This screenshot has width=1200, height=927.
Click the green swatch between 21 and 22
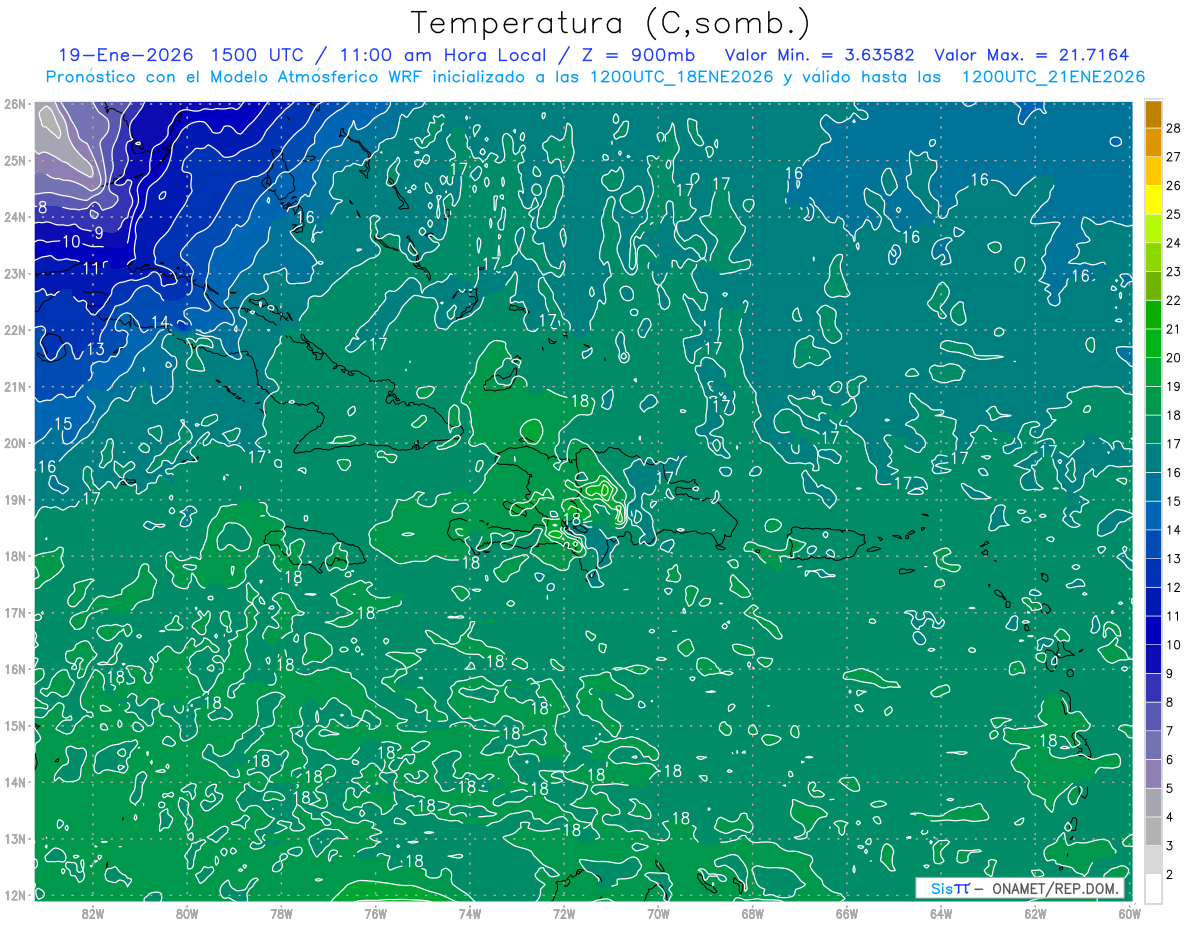1153,315
